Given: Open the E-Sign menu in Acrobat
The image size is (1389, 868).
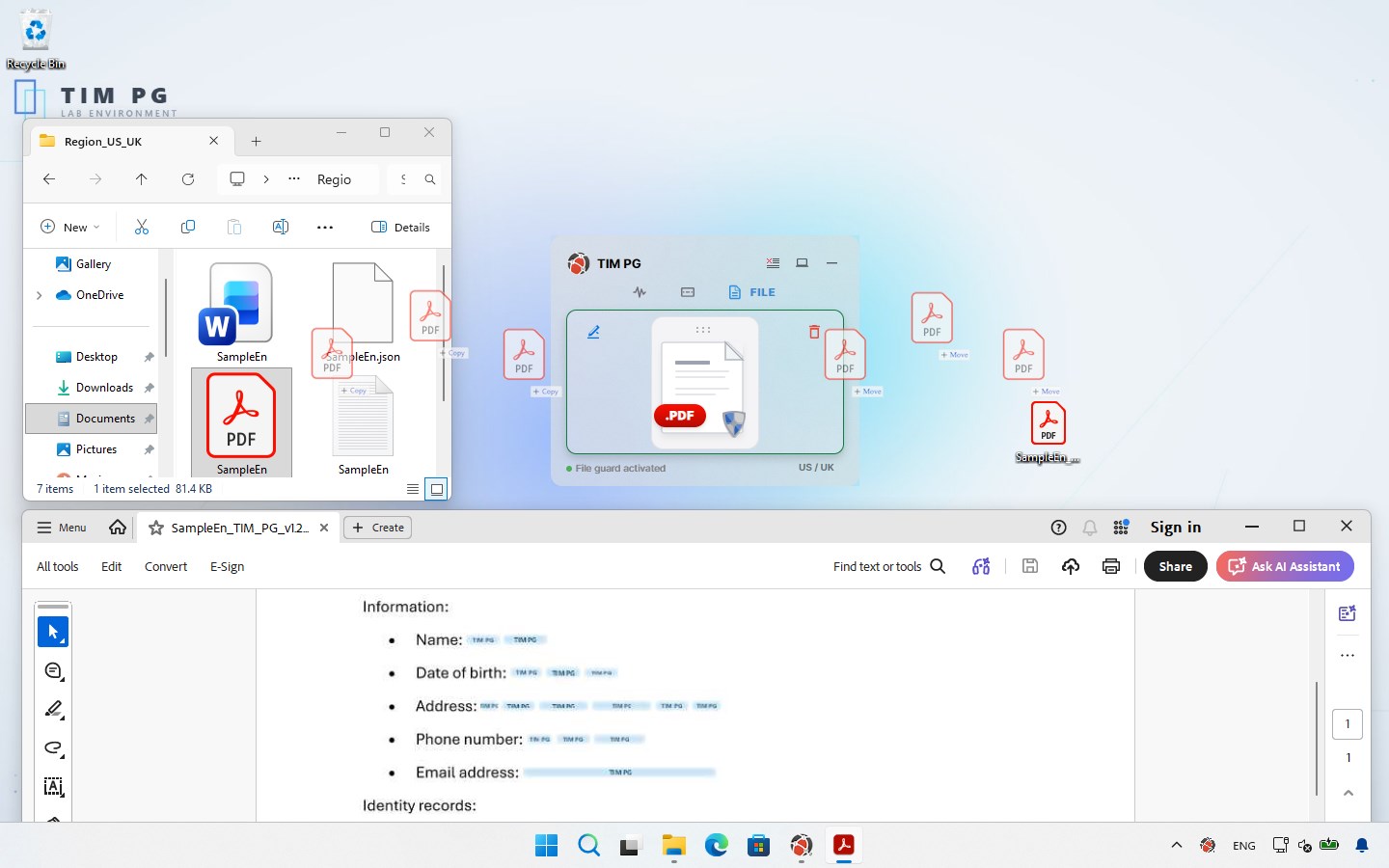Looking at the screenshot, I should click(228, 566).
